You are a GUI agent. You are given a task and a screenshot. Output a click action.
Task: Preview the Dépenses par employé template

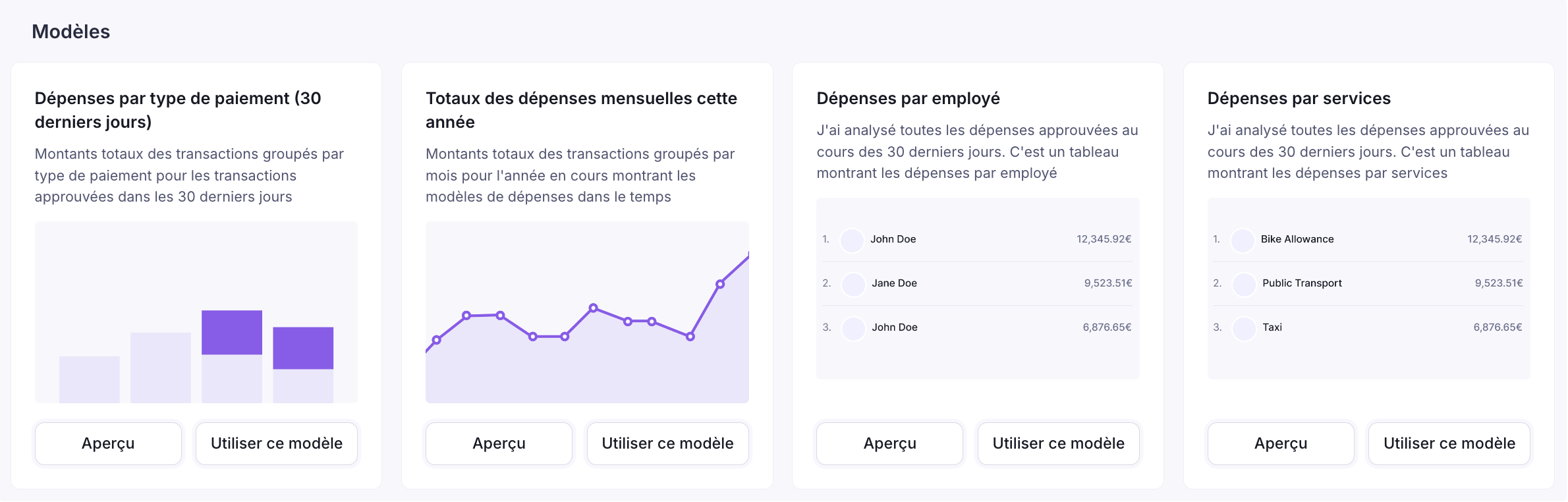tap(889, 443)
